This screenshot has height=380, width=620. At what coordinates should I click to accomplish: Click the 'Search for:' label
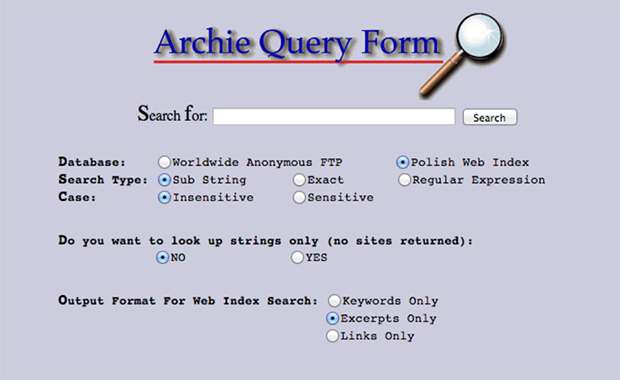[x=172, y=114]
